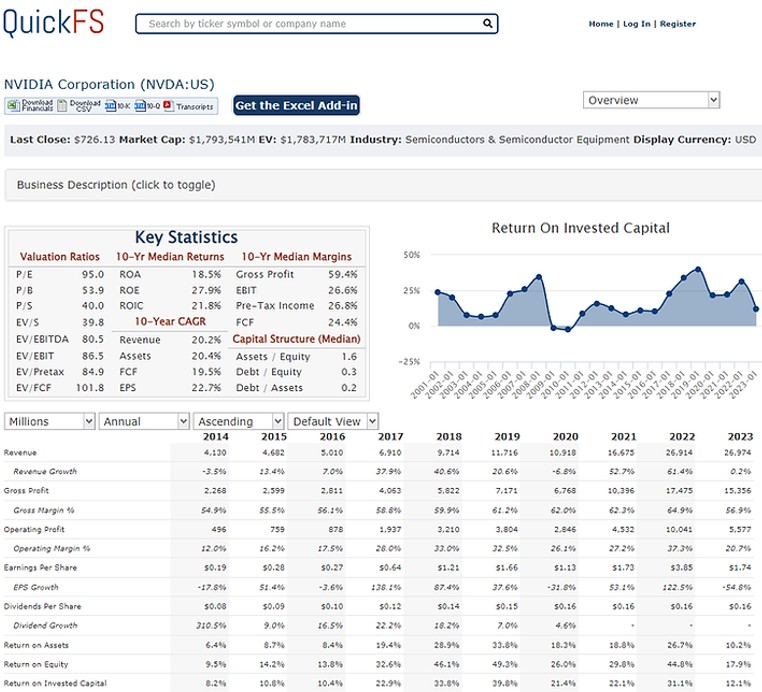Image resolution: width=762 pixels, height=692 pixels.
Task: Click 2022 revenue value 26,914
Action: [x=679, y=453]
